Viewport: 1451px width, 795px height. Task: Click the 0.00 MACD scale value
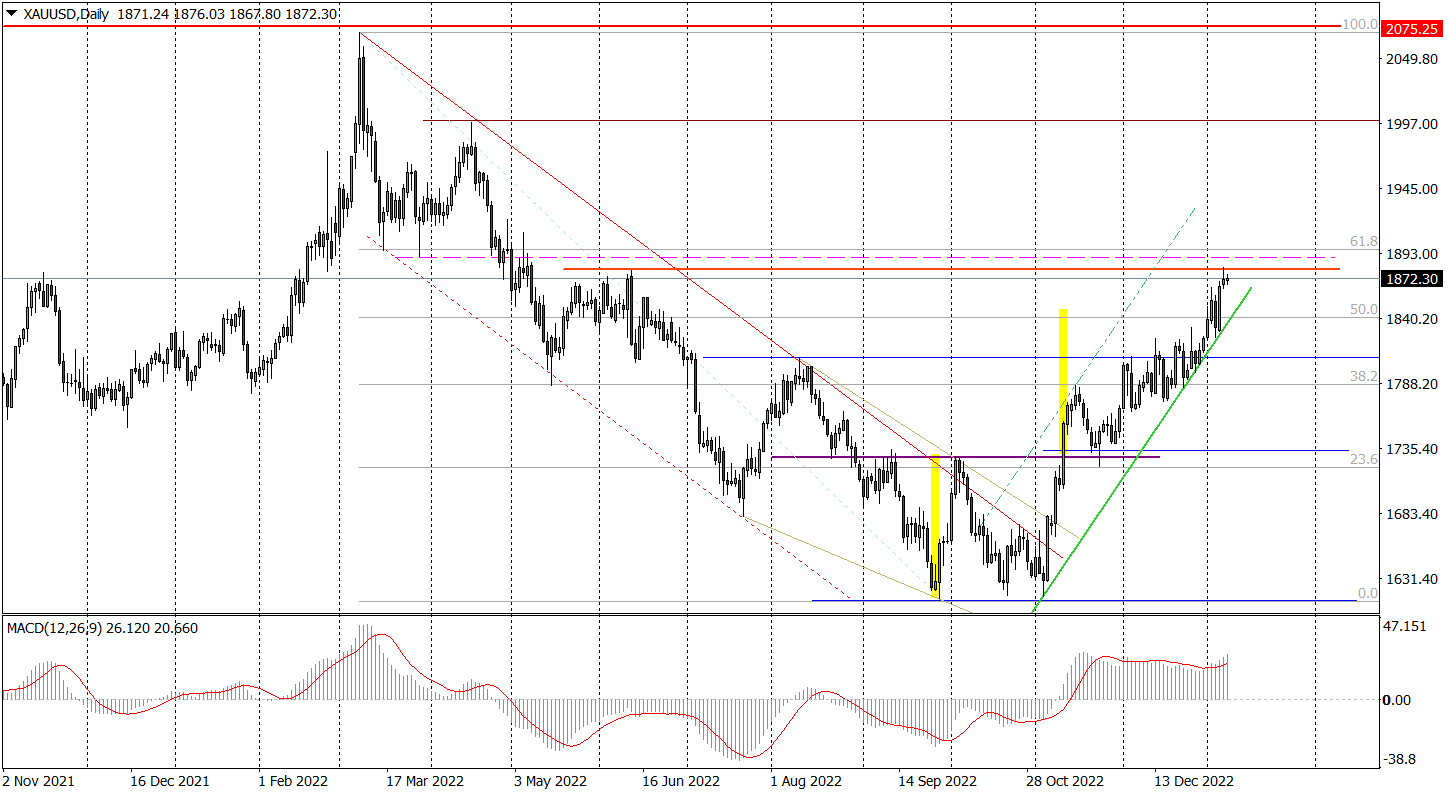1398,700
